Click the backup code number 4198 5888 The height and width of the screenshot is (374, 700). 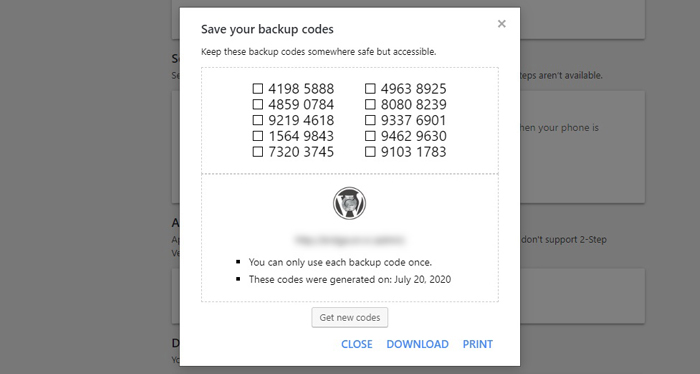(x=301, y=89)
